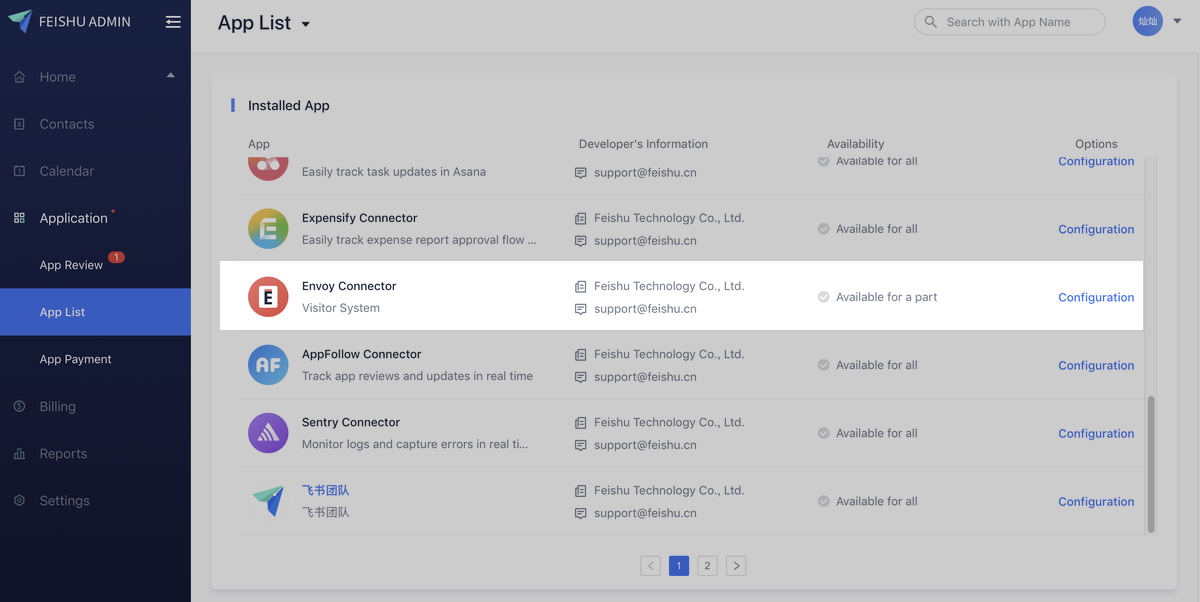Click the company icon in Expensify row
This screenshot has height=602, width=1200.
tap(580, 218)
